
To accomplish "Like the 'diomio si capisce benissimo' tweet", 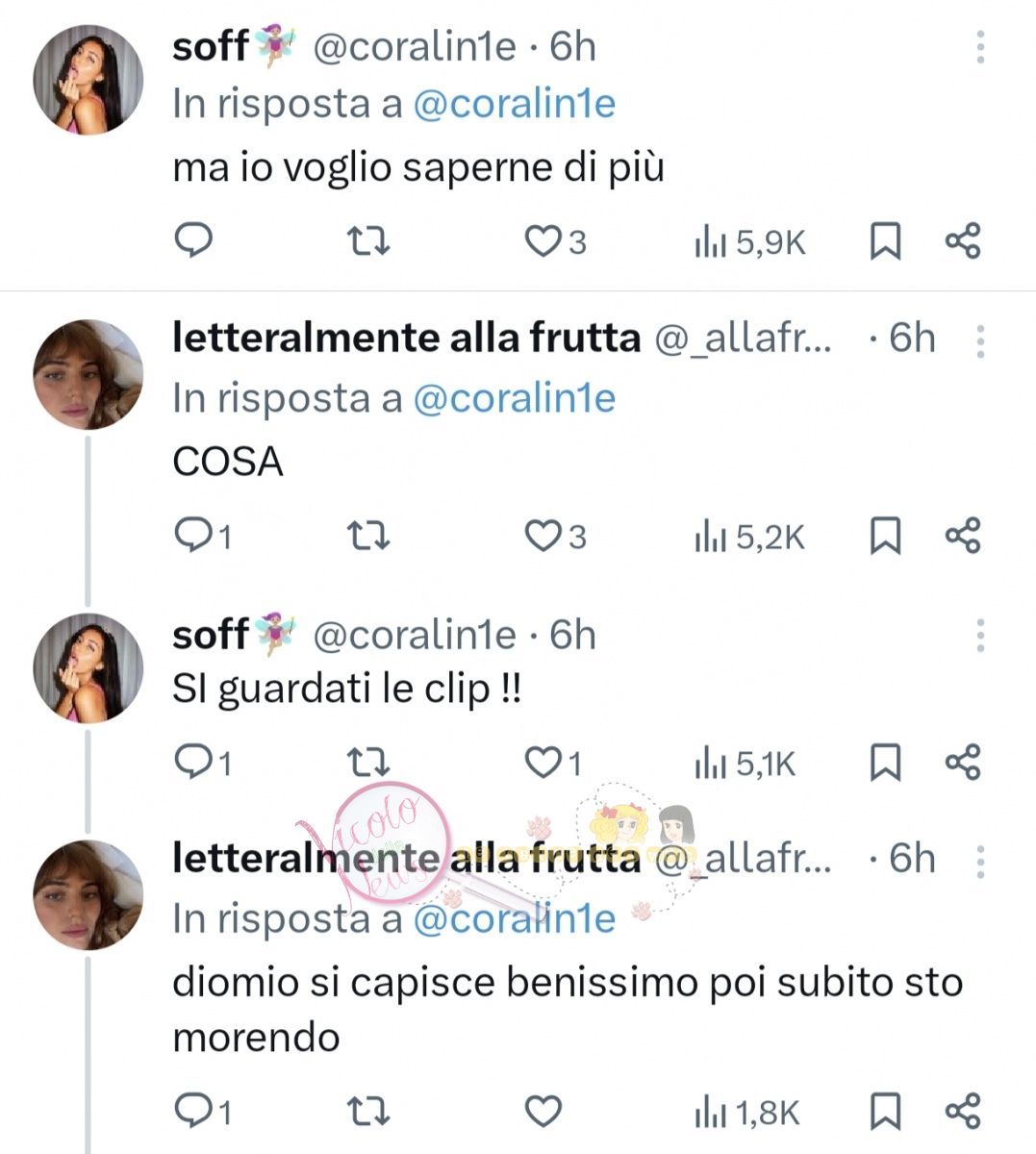I will tap(543, 1112).
